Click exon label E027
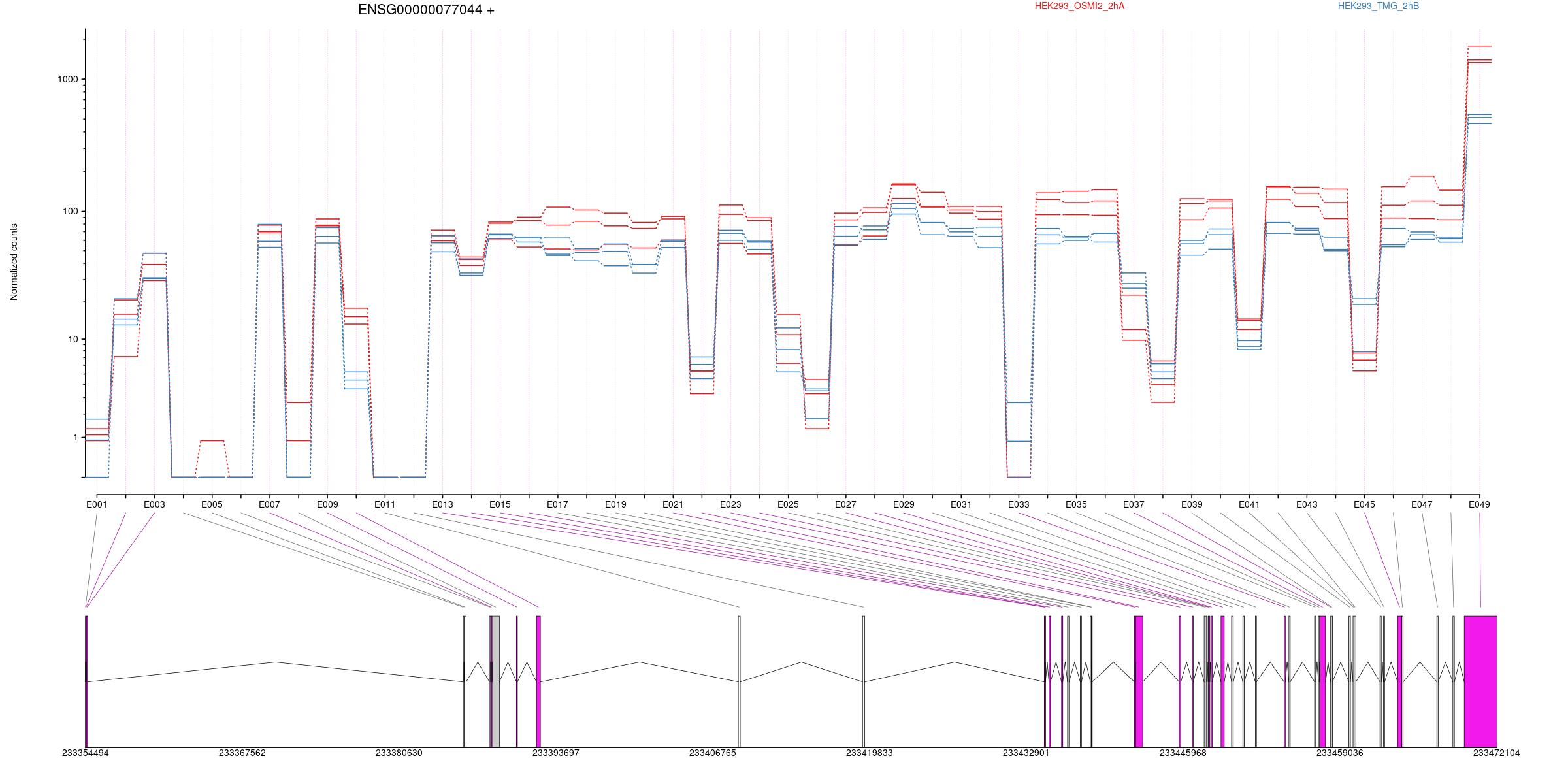The height and width of the screenshot is (784, 1568). click(x=845, y=504)
